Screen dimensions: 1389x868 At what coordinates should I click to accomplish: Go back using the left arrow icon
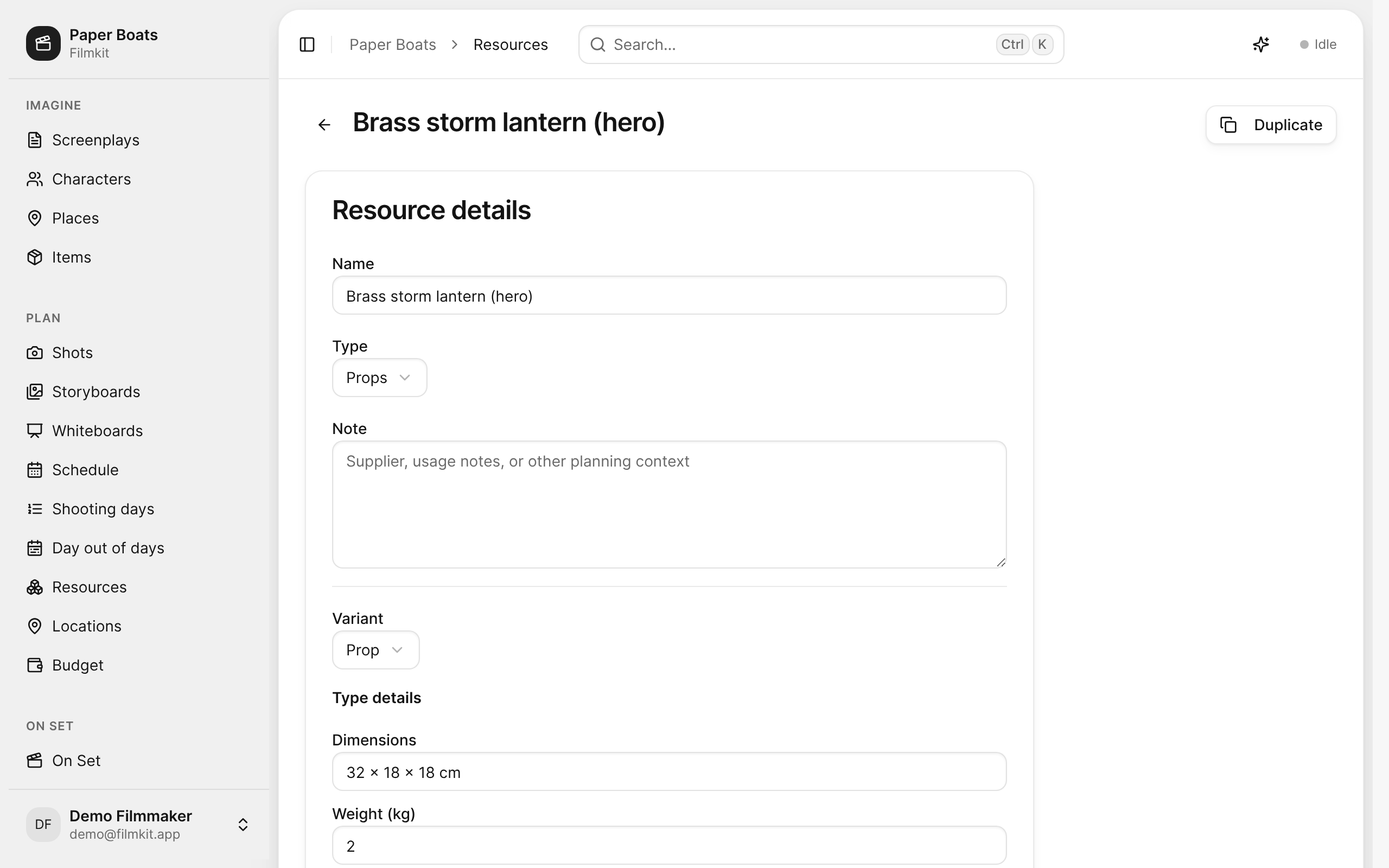pyautogui.click(x=324, y=125)
